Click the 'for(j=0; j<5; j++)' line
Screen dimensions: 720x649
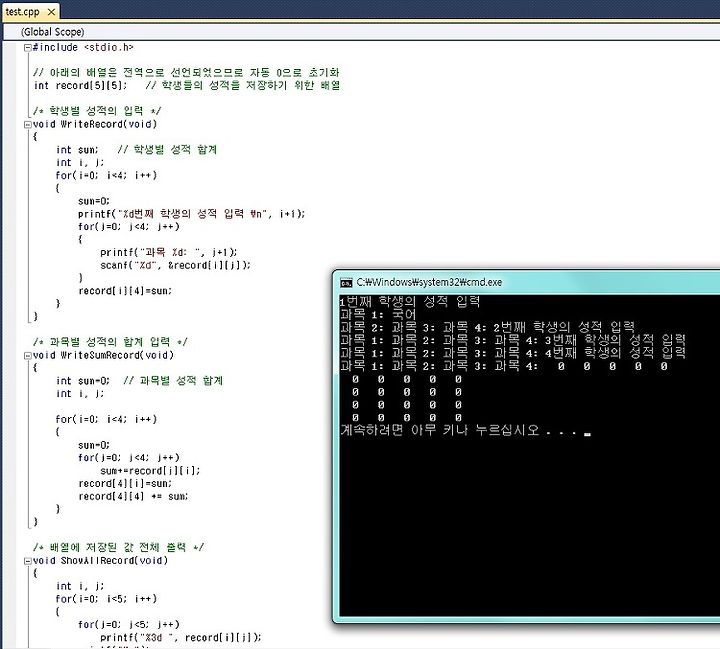(129, 625)
